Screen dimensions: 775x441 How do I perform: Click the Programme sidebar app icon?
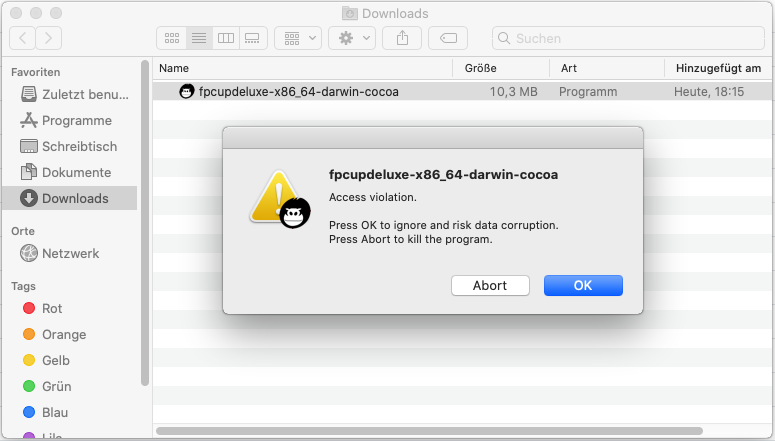(x=29, y=120)
